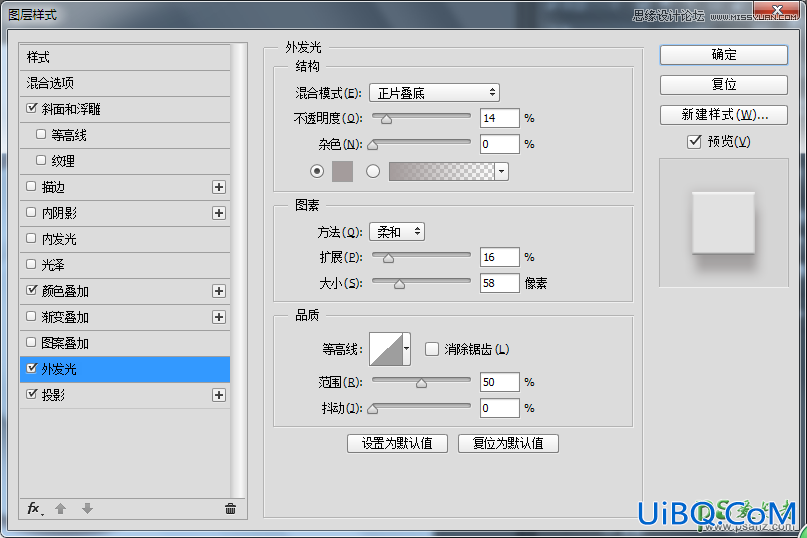The image size is (807, 538).
Task: Select gradient glow radio button
Action: 373,171
